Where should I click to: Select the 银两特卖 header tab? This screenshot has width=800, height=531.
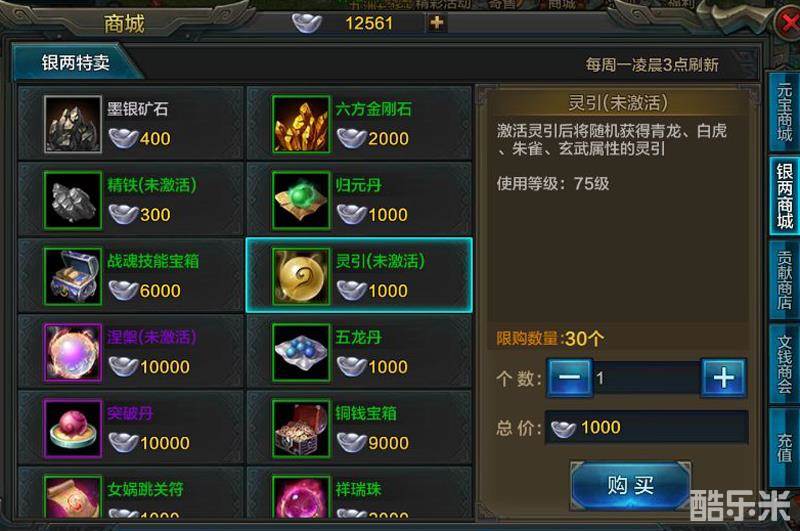point(76,63)
